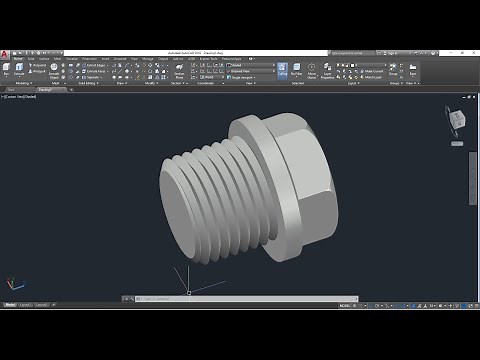
Task: Click the Polysolid tool
Action: 37,65
